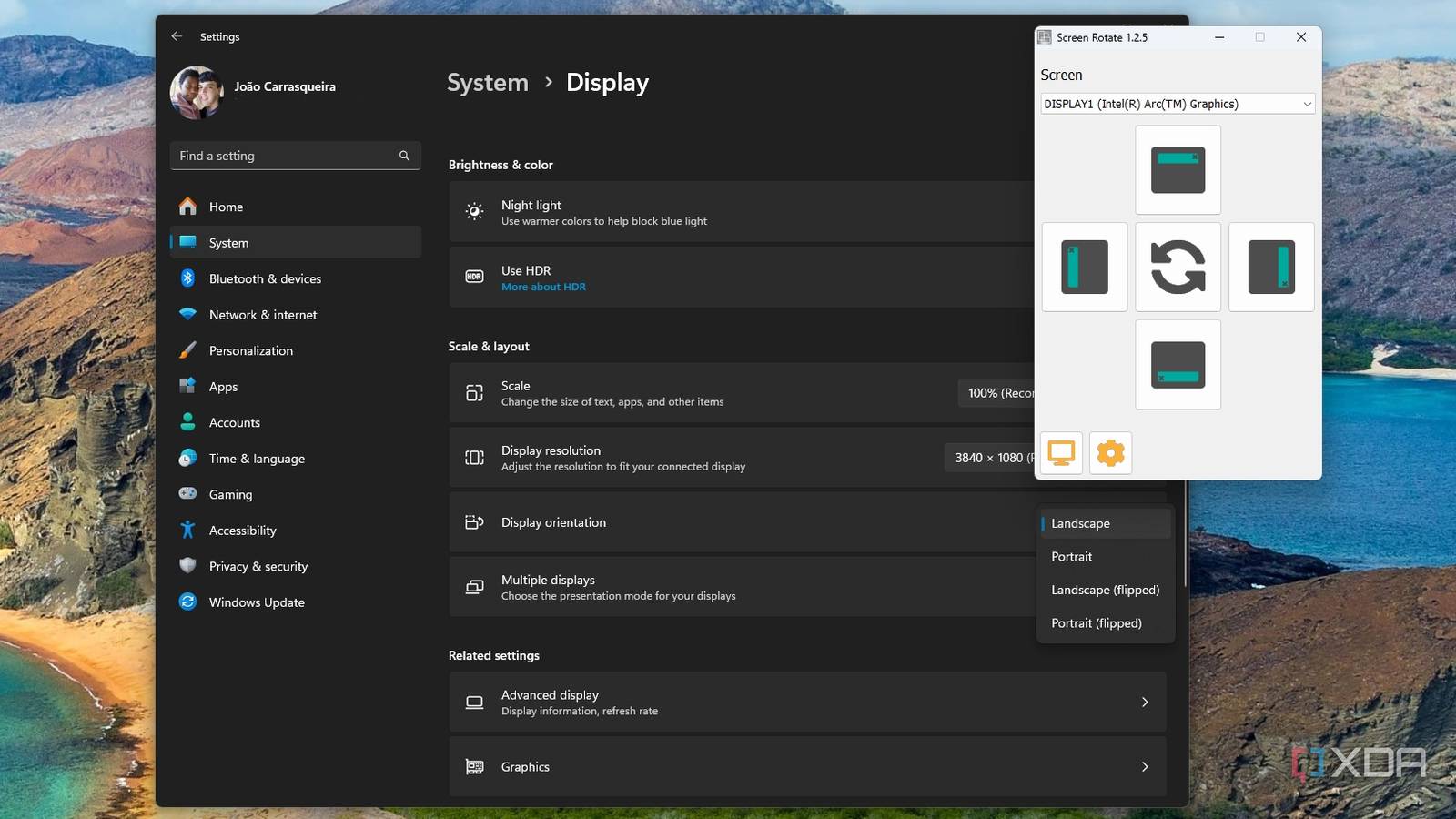The height and width of the screenshot is (819, 1456).
Task: Open the DISPLAY1 screen selector dropdown
Action: [x=1178, y=103]
